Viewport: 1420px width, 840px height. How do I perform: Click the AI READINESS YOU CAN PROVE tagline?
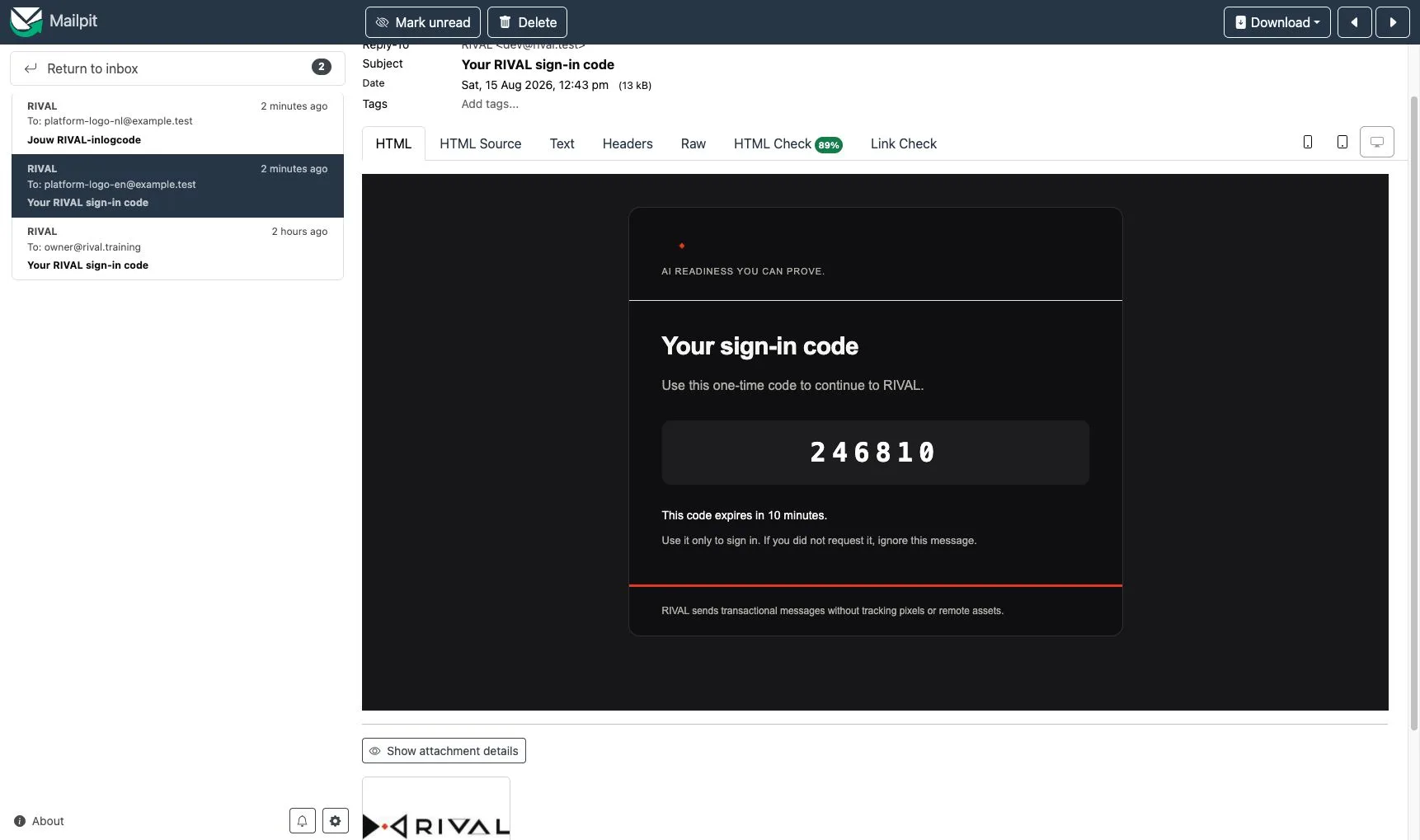click(x=743, y=271)
